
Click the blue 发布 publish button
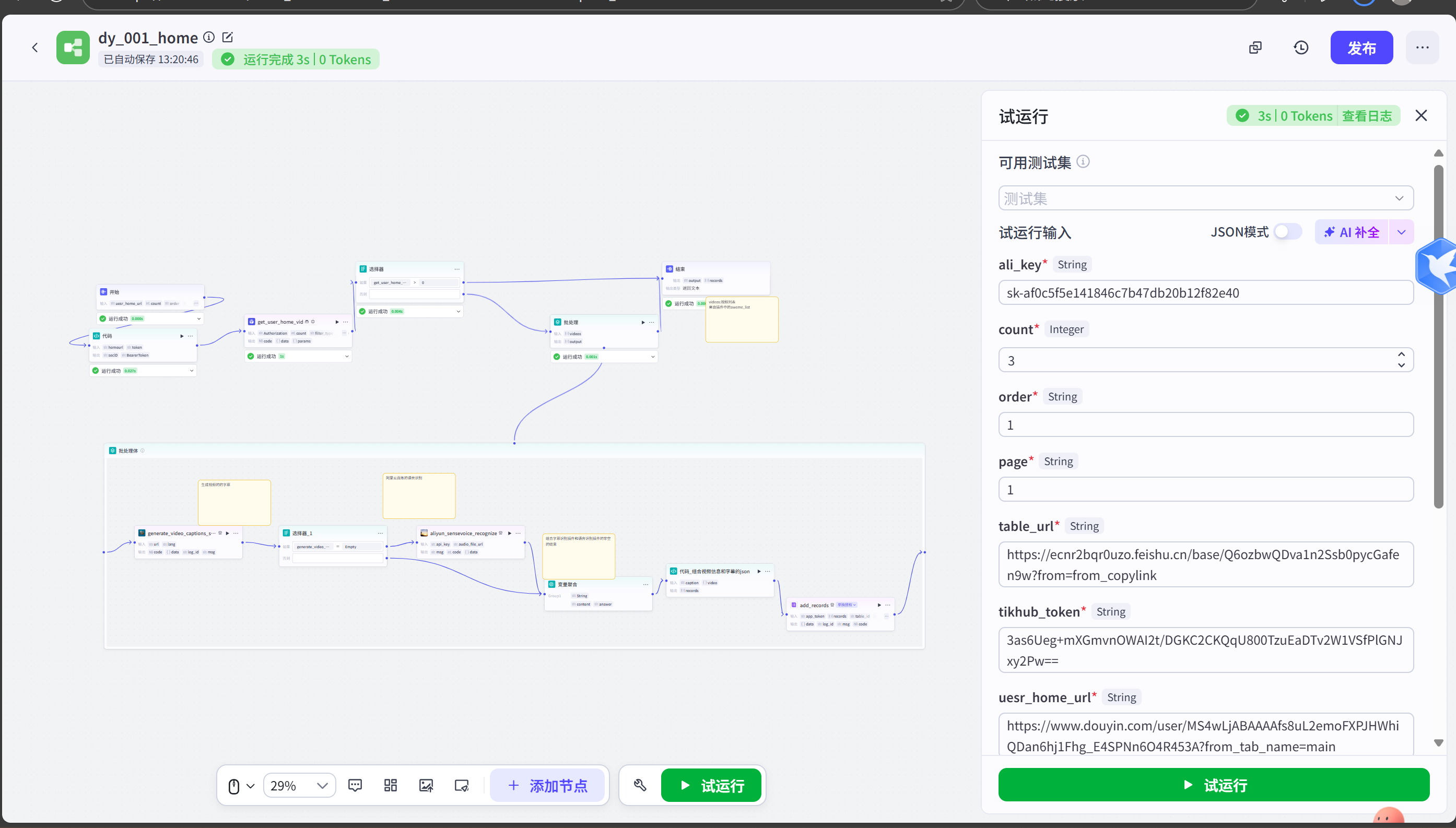coord(1361,48)
